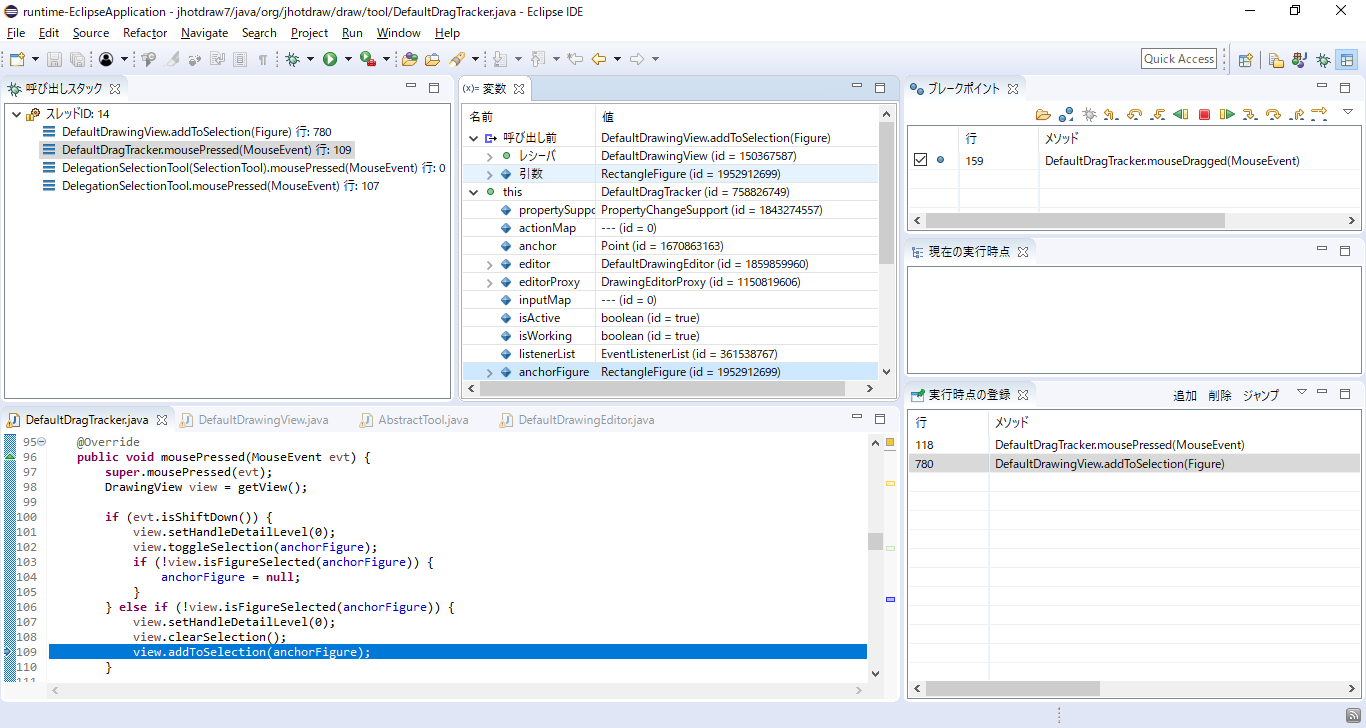Image resolution: width=1366 pixels, height=728 pixels.
Task: Click the Search flashlight toolbar icon
Action: (457, 59)
